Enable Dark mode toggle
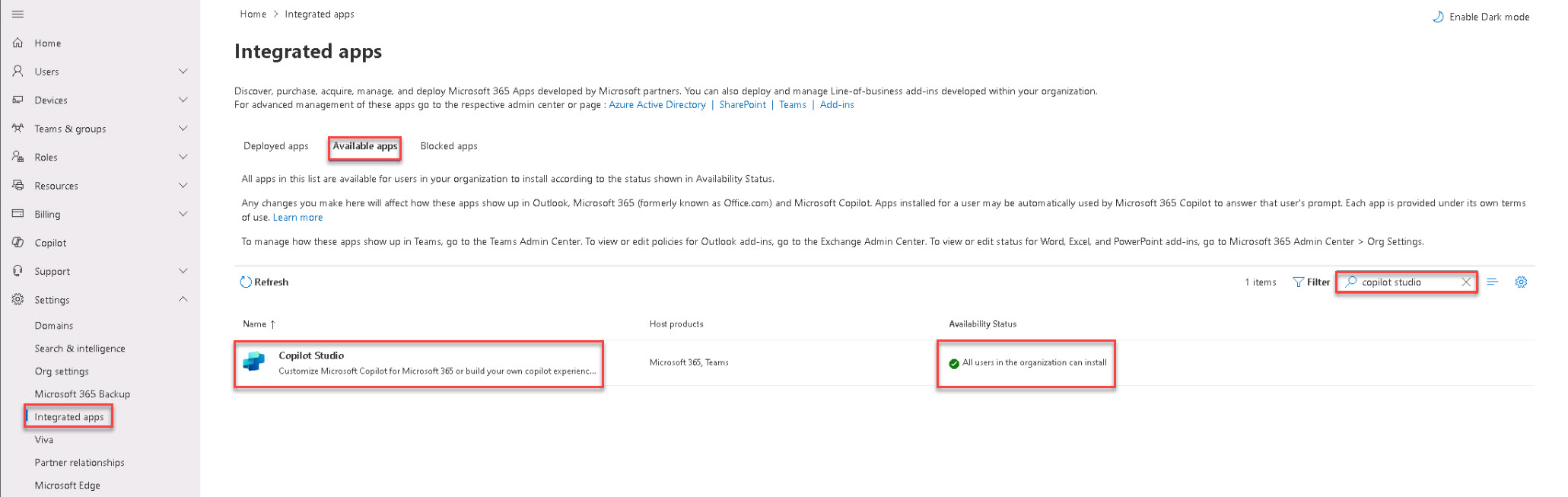 click(1481, 17)
